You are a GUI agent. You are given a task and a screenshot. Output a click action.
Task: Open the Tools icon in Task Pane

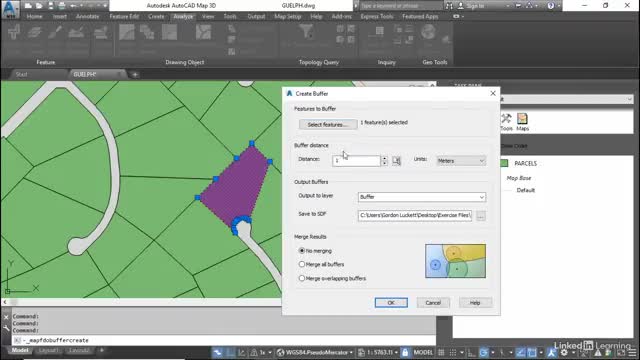[506, 122]
